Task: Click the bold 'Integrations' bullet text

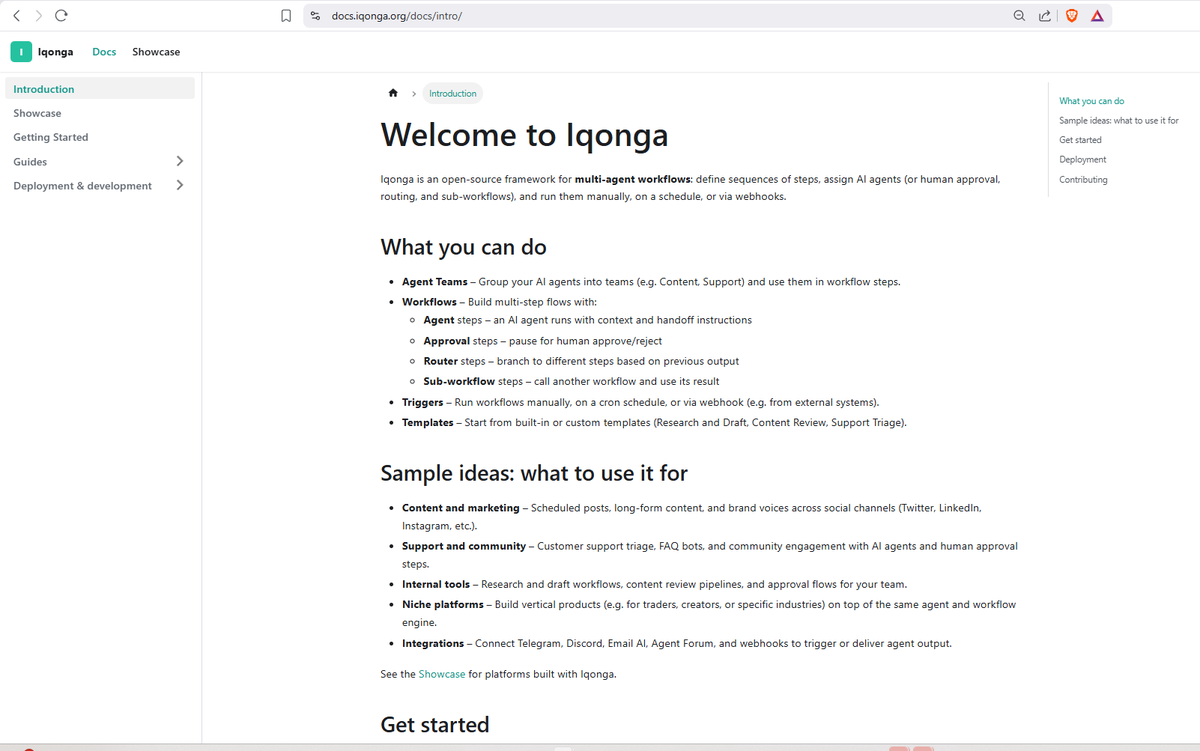Action: [433, 644]
